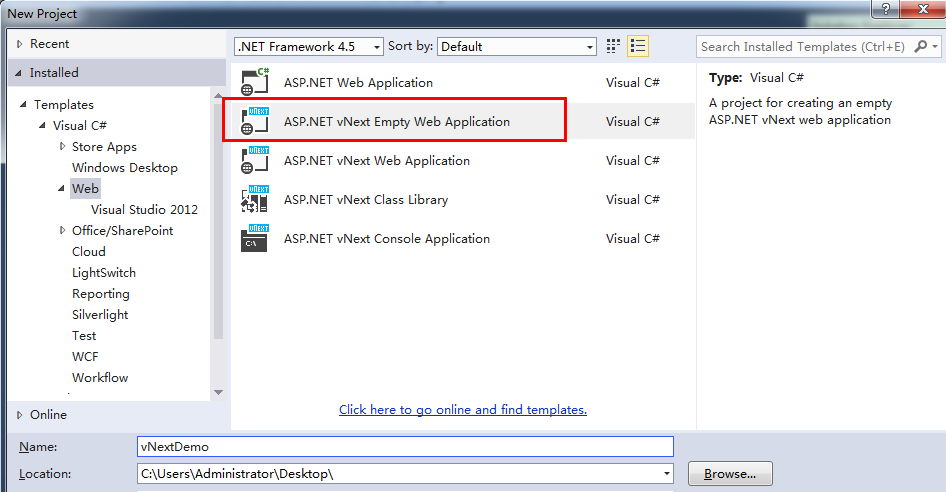
Task: Select the Reporting category
Action: pyautogui.click(x=101, y=294)
